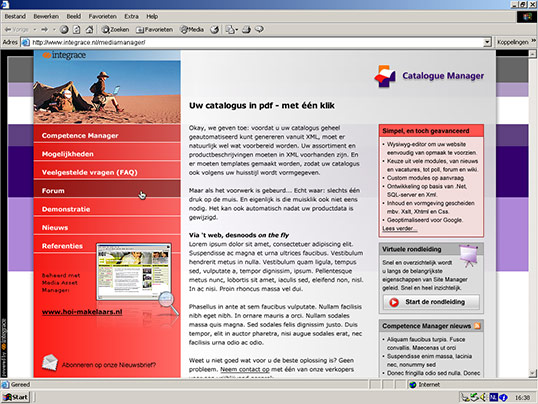The image size is (538, 404).
Task: Click the blue round system tray icon
Action: (503, 397)
